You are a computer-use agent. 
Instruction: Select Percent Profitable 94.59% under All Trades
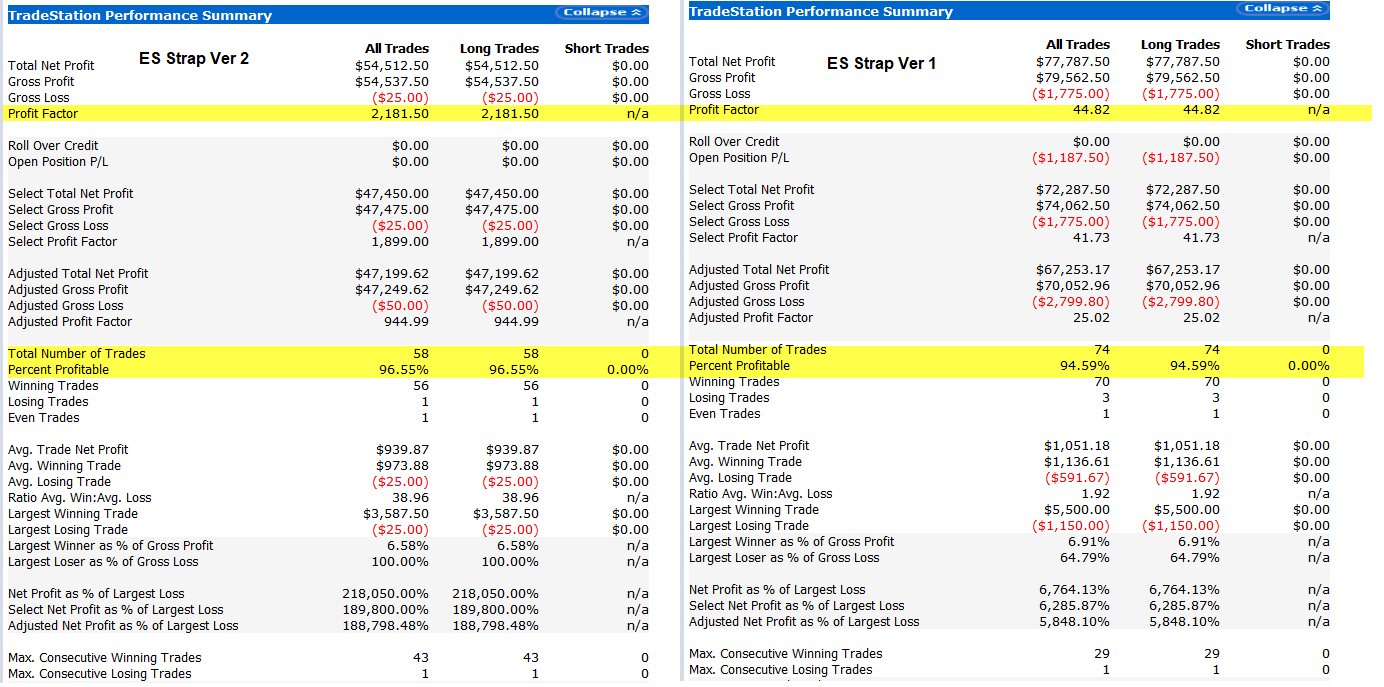(1084, 365)
